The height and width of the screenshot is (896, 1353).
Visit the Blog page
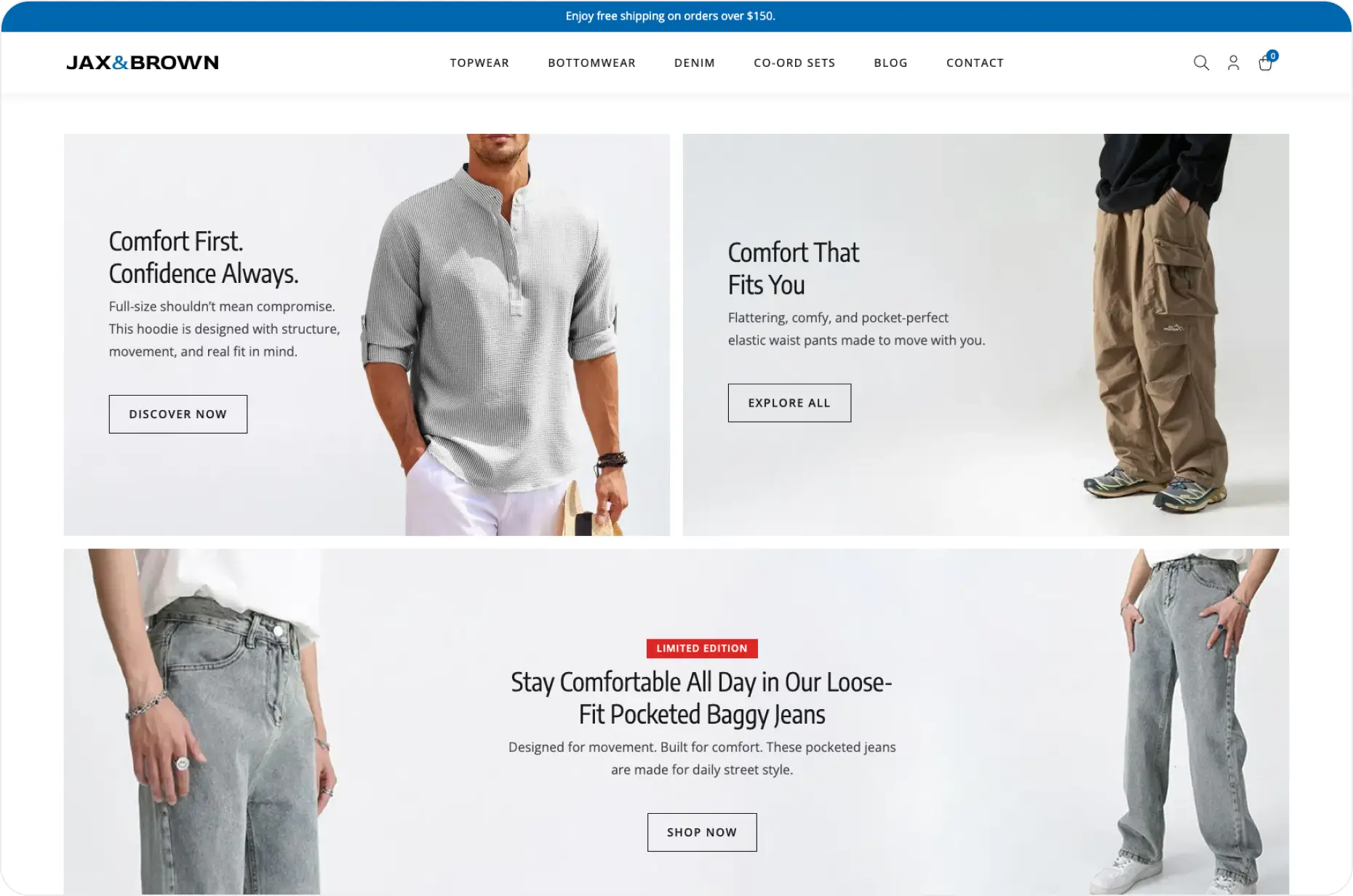[890, 63]
